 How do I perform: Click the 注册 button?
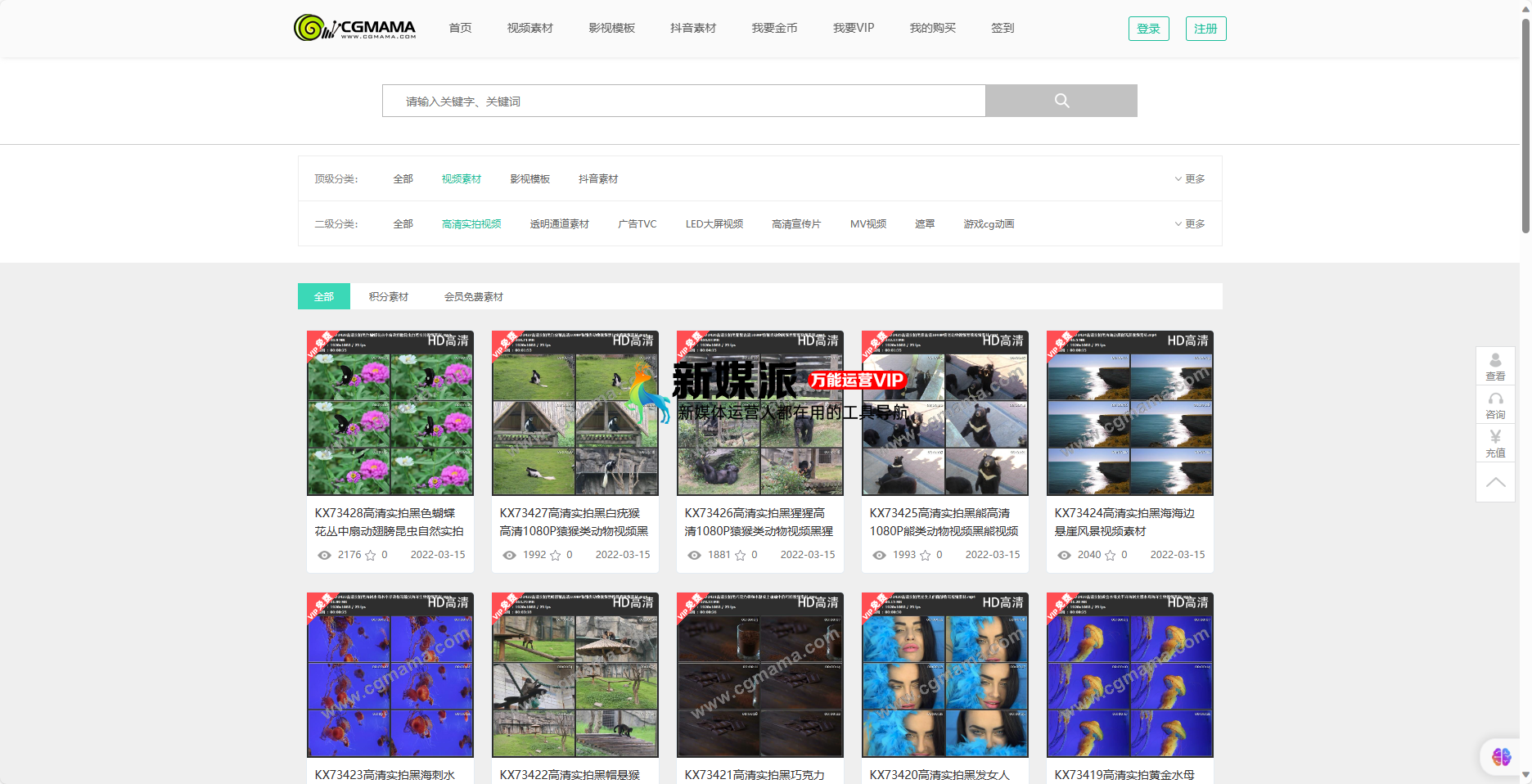click(x=1206, y=29)
